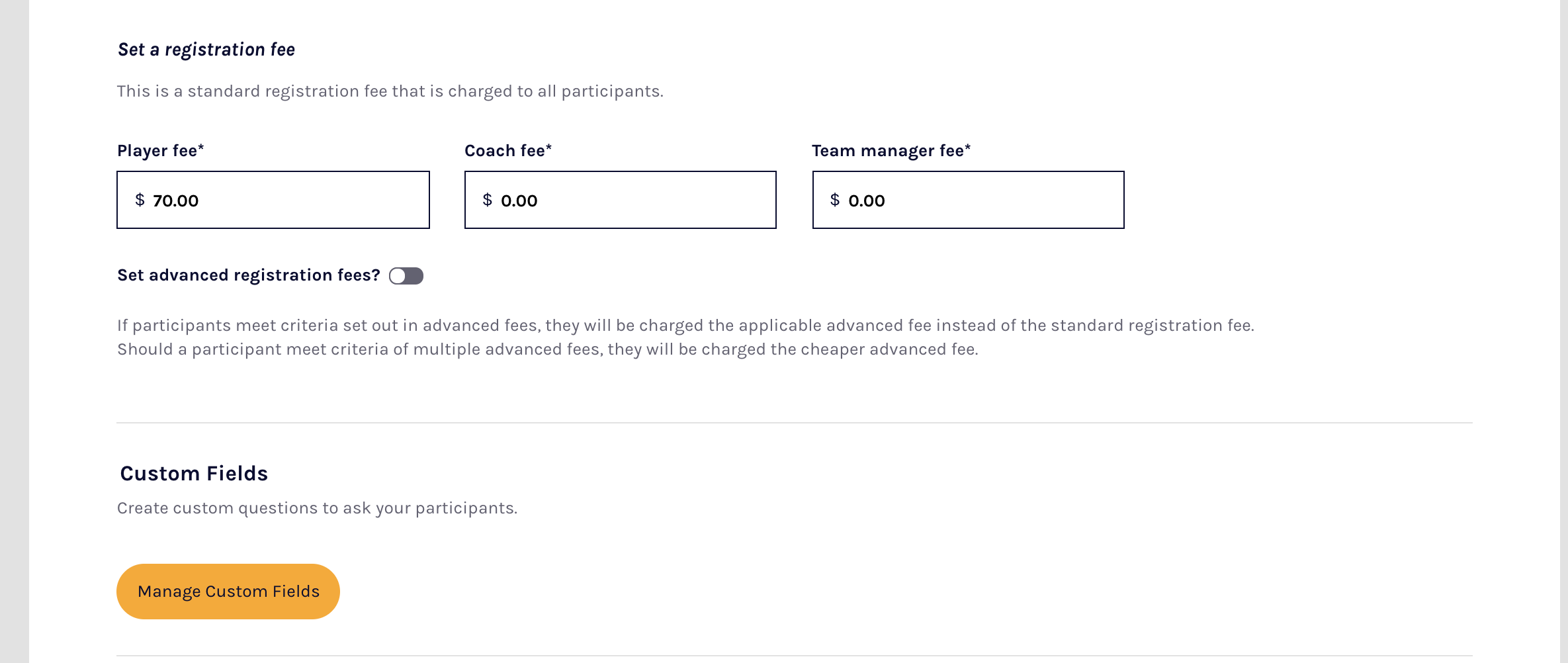The width and height of the screenshot is (1568, 663).
Task: Click the dollar sign in Player fee
Action: [140, 200]
